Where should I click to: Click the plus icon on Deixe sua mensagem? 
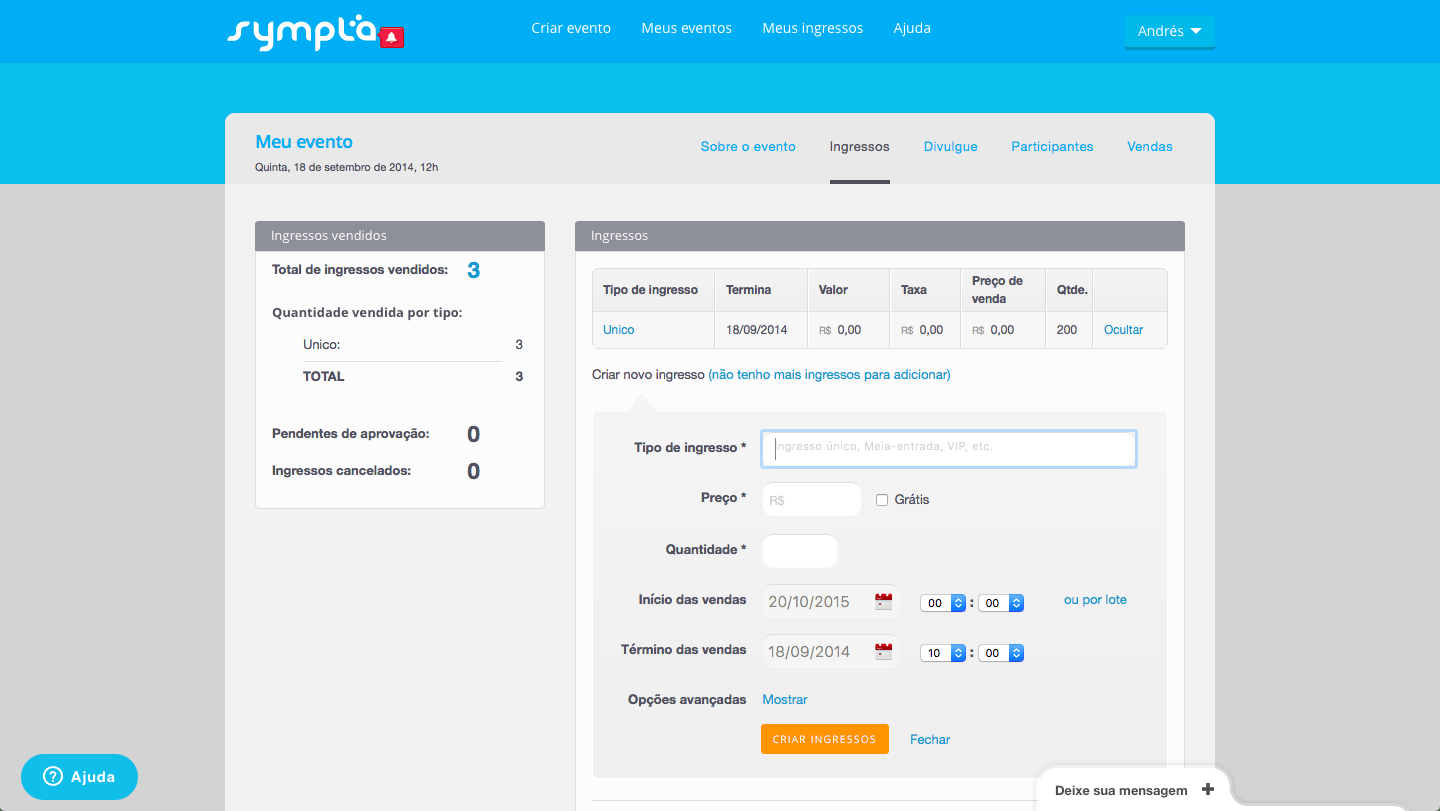click(x=1208, y=789)
